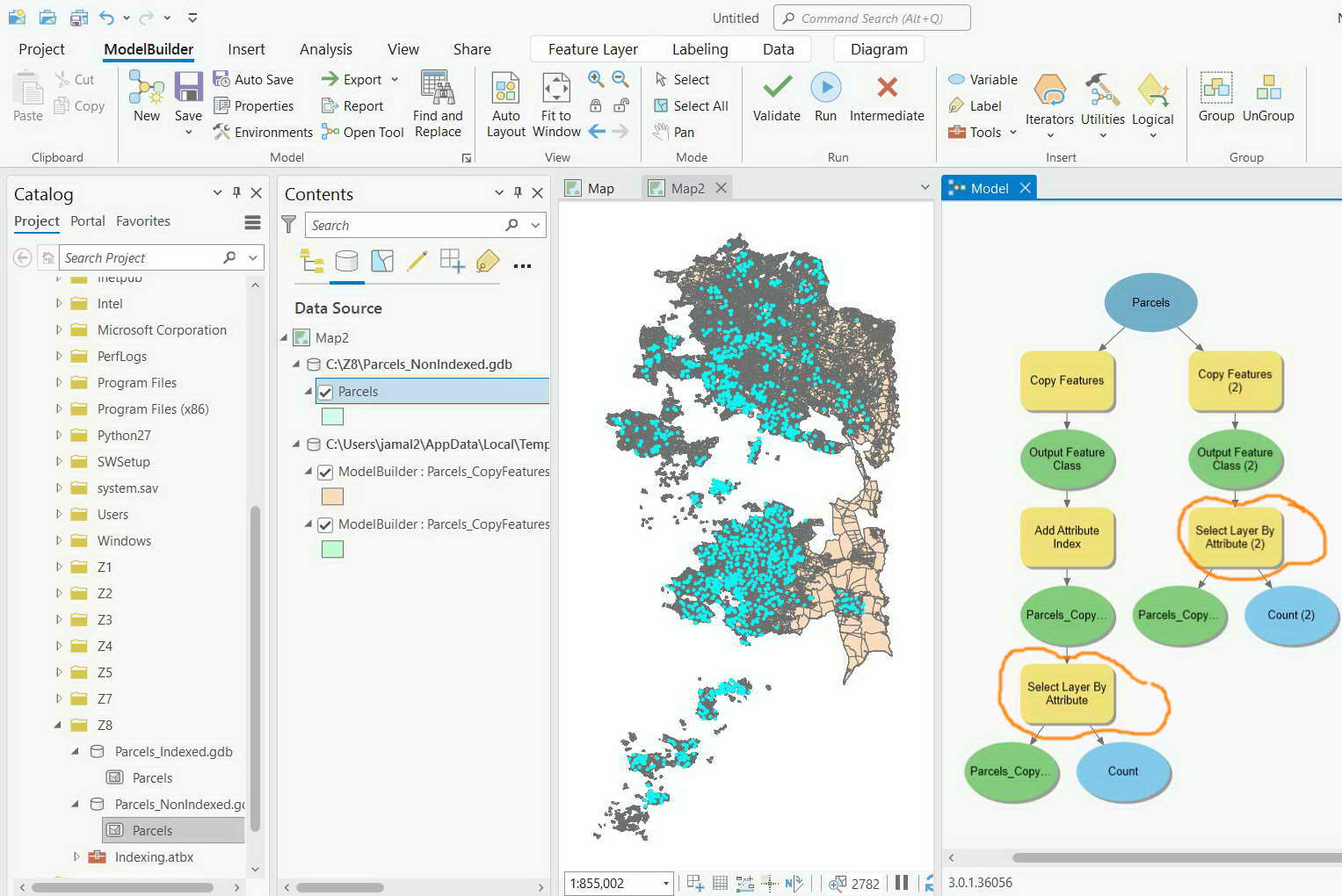Click the Auto Layout icon
Viewport: 1342px width, 896px height.
[505, 89]
